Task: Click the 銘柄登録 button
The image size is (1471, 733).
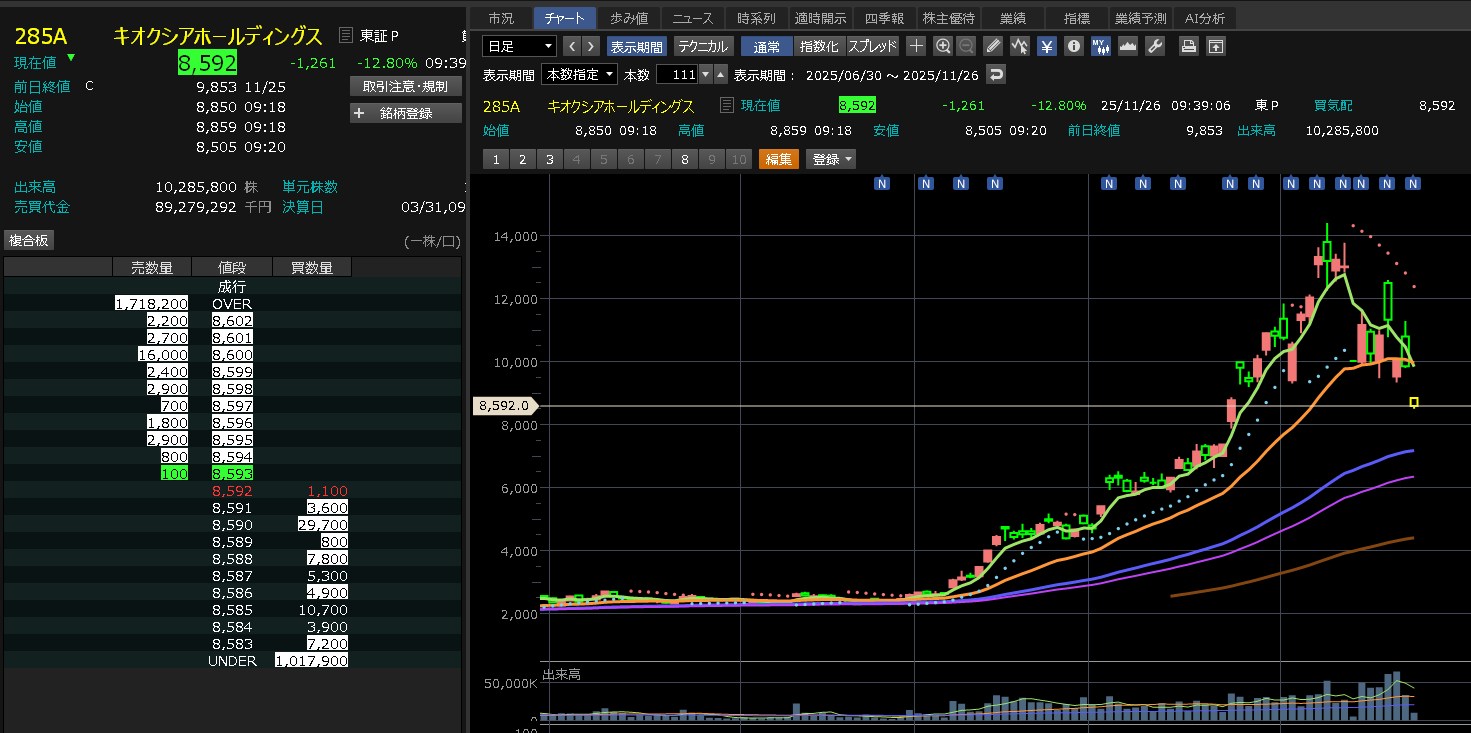Action: tap(406, 113)
